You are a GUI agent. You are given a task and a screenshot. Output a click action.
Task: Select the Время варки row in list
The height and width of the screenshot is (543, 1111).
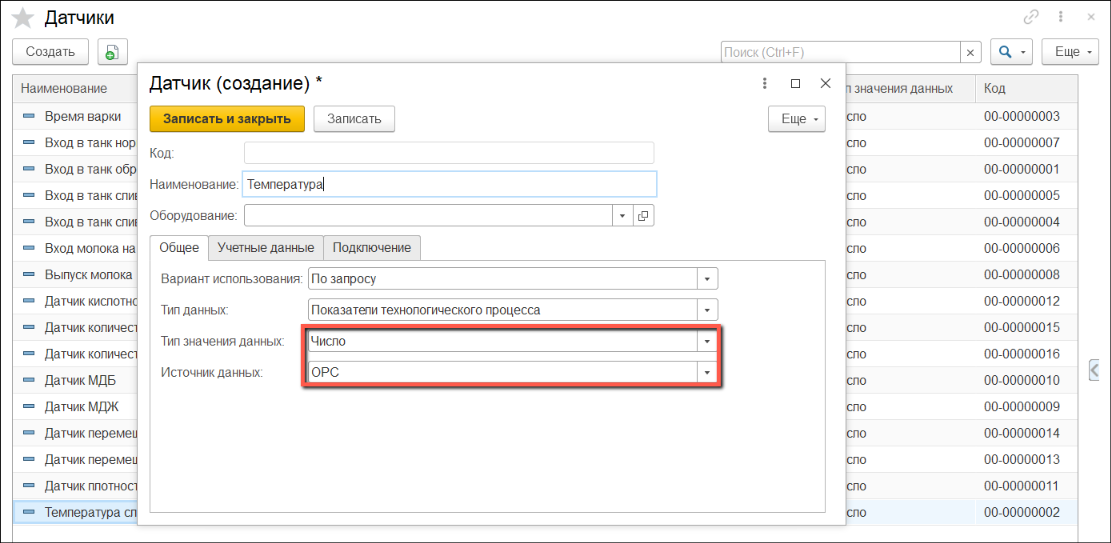75,116
